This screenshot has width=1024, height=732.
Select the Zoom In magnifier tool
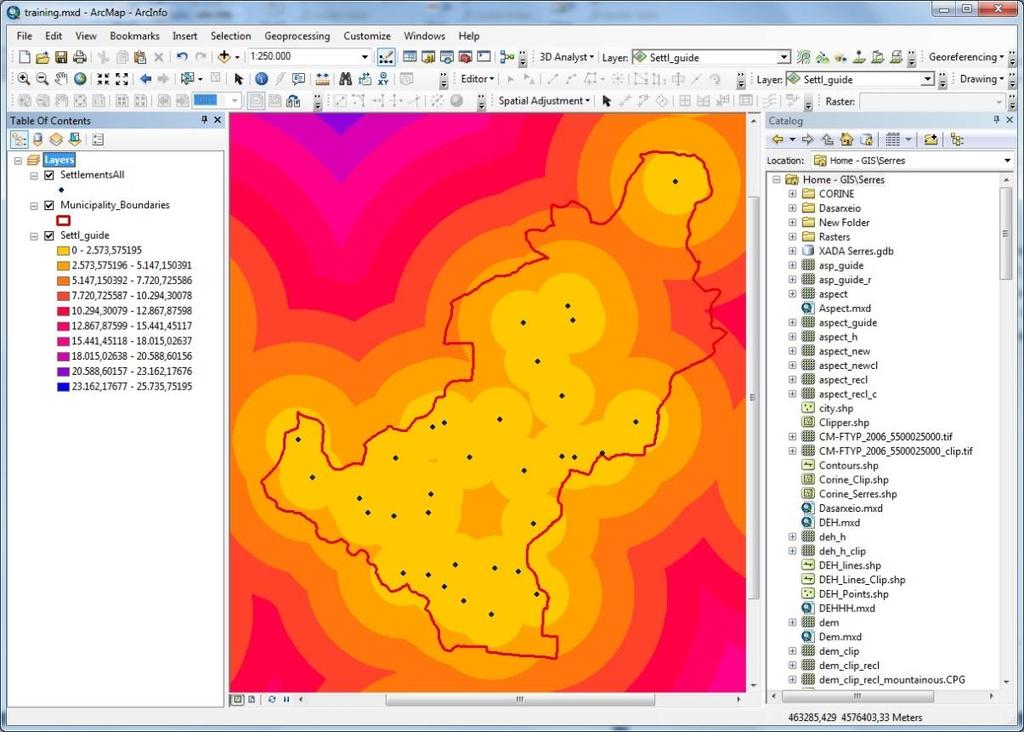24,79
